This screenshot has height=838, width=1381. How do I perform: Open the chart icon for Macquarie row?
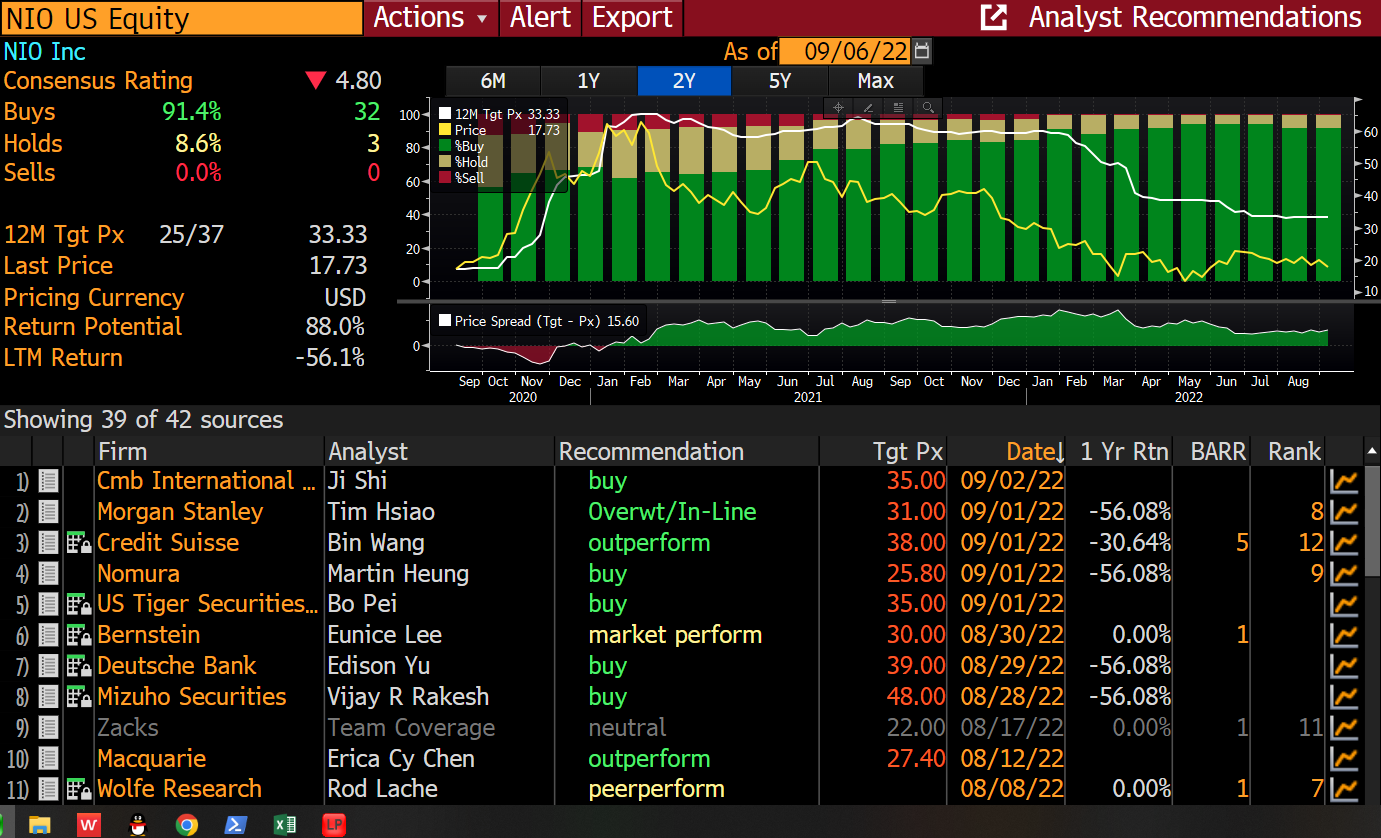(1345, 759)
